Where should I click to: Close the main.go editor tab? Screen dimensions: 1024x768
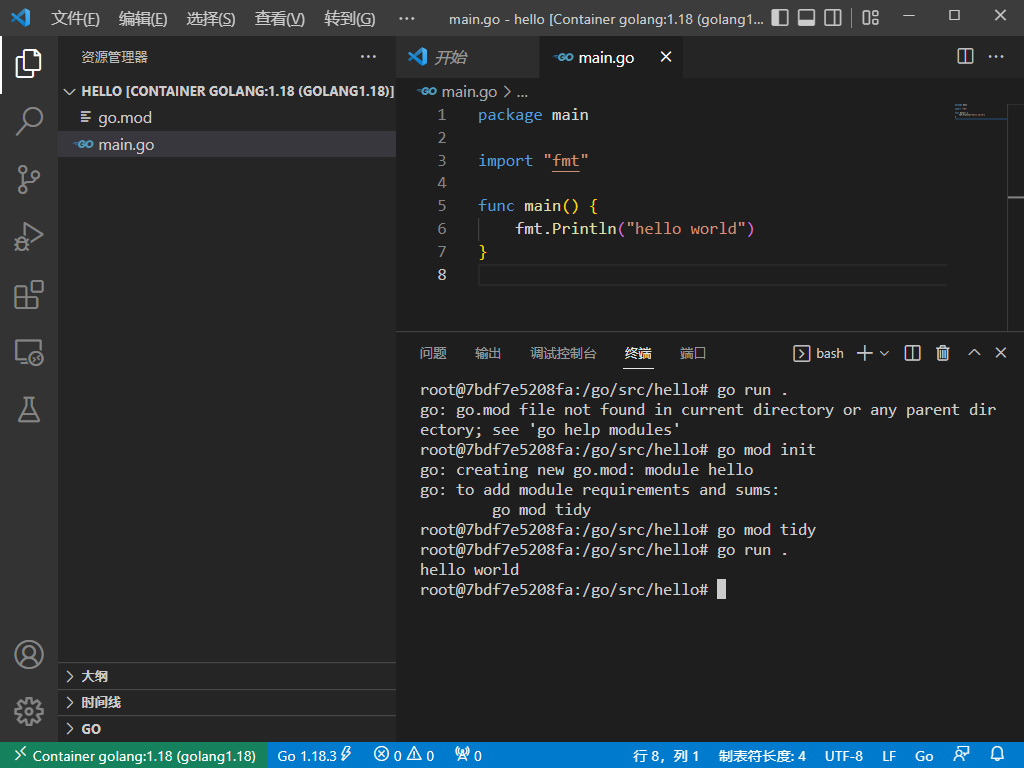pos(666,57)
